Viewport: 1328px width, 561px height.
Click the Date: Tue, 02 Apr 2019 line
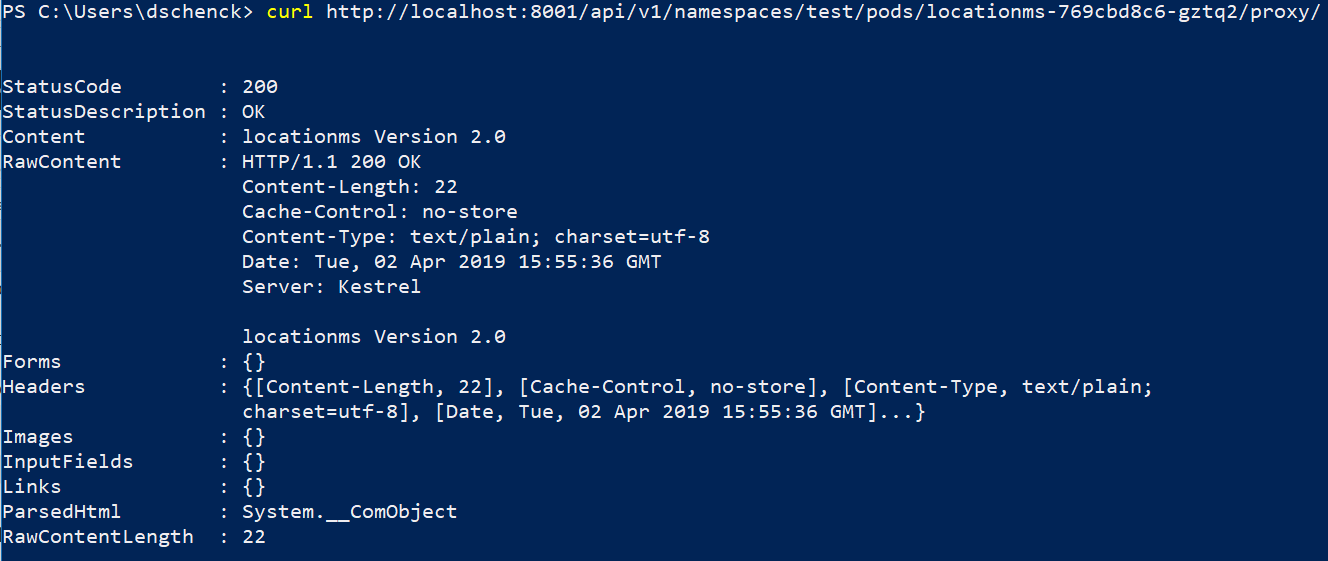451,262
